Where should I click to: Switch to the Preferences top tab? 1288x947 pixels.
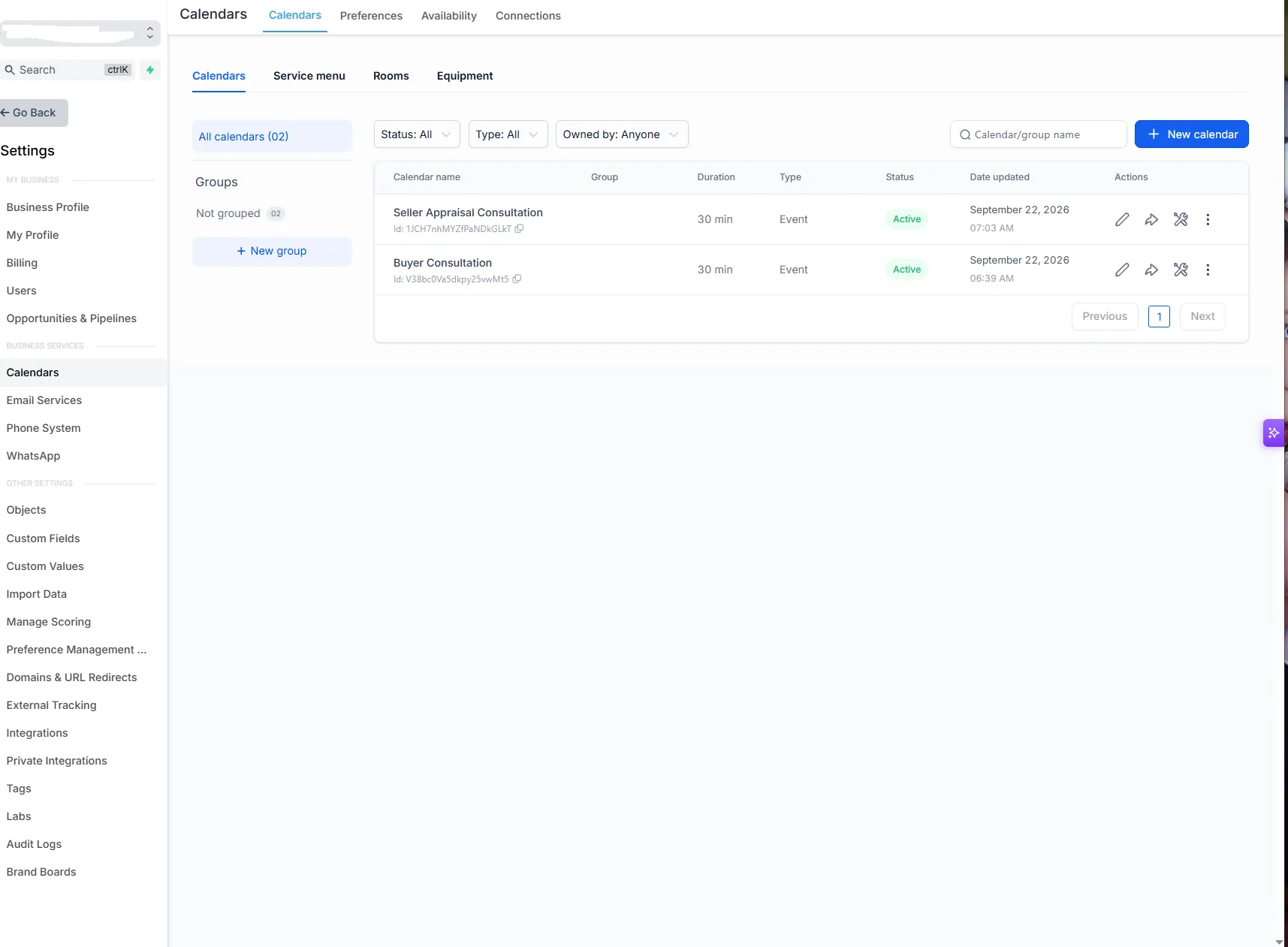pos(371,16)
